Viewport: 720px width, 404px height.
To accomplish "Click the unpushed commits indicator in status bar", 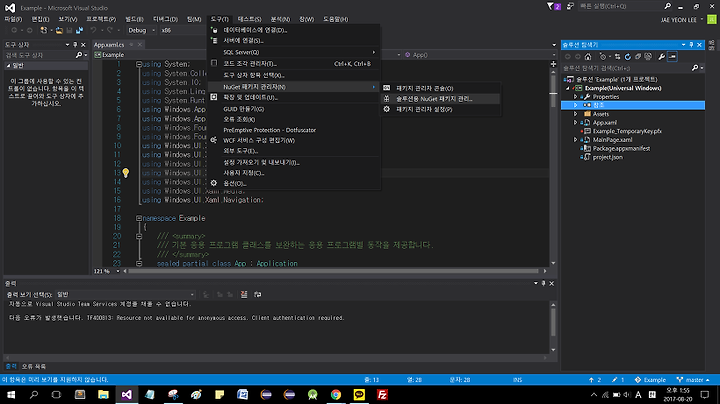I will (595, 380).
